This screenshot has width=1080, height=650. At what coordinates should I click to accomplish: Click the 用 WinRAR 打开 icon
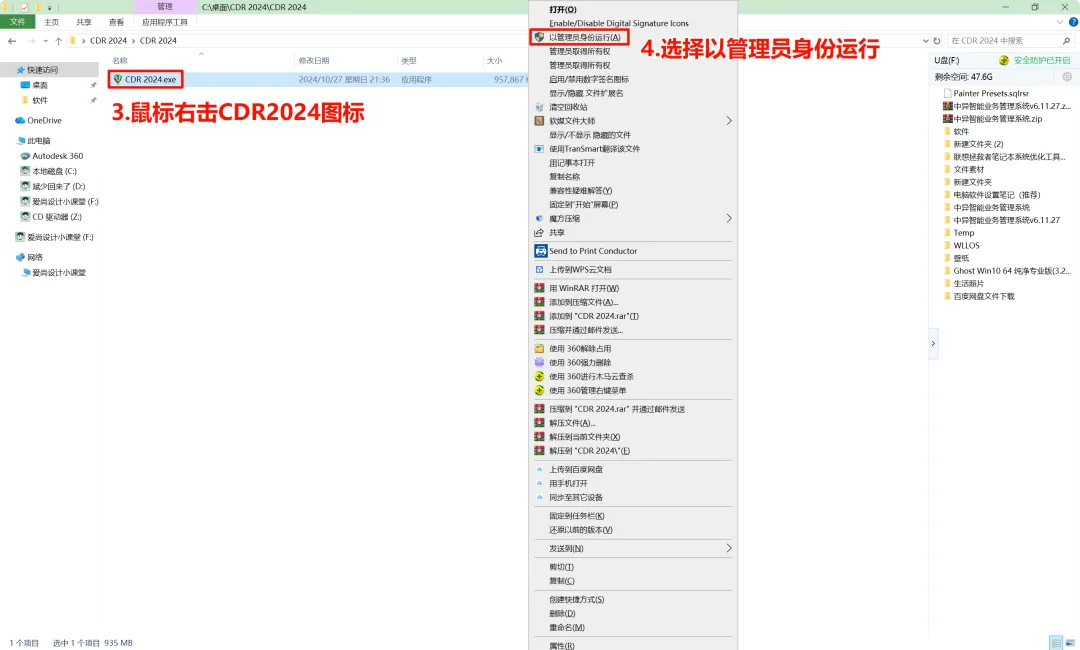click(539, 288)
